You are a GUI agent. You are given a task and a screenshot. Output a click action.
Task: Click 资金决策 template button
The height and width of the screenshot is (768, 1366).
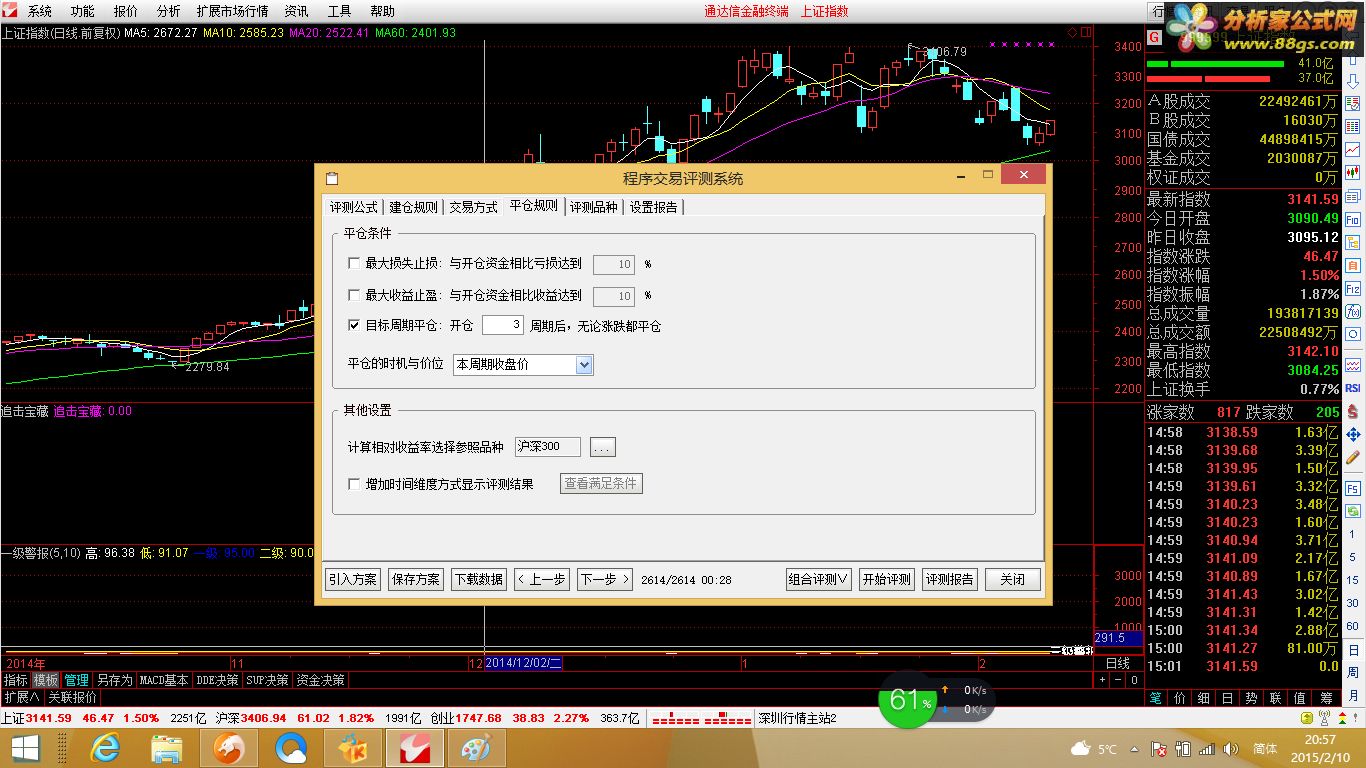pyautogui.click(x=320, y=680)
